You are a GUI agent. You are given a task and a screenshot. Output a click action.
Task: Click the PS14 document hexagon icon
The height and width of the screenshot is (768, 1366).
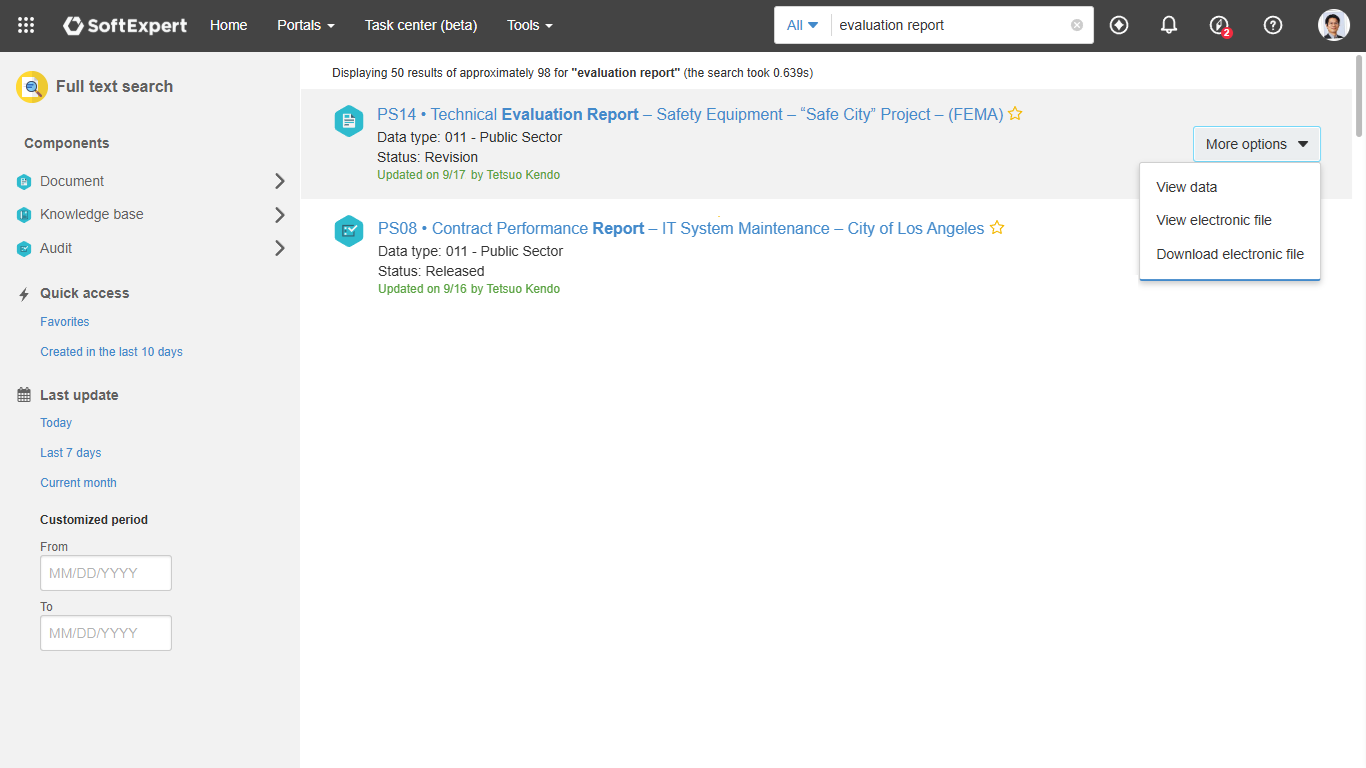click(349, 121)
